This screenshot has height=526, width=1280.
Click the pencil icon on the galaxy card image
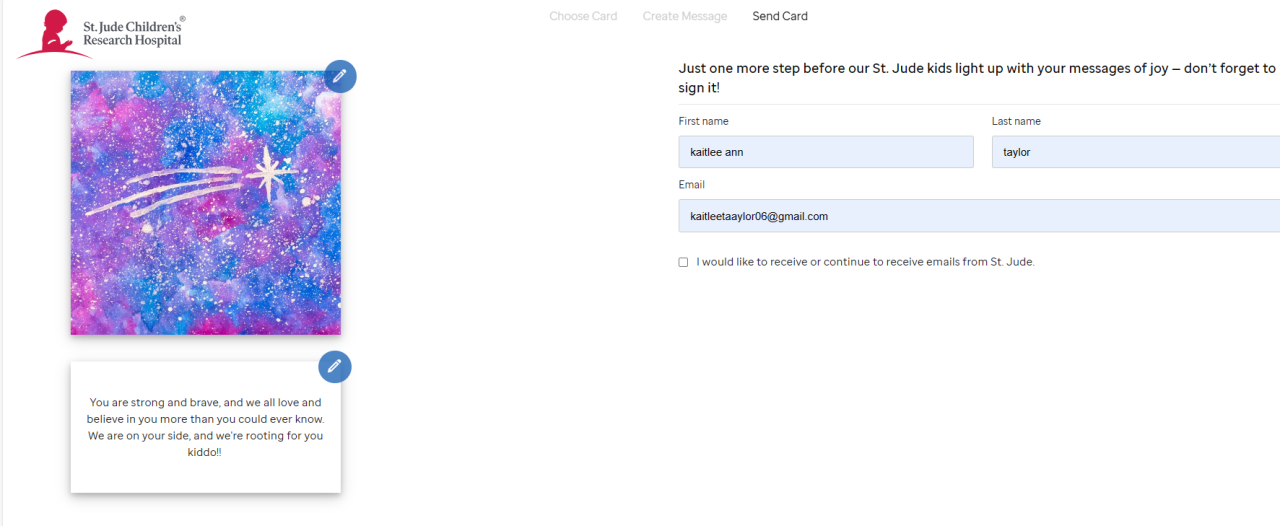click(x=340, y=76)
